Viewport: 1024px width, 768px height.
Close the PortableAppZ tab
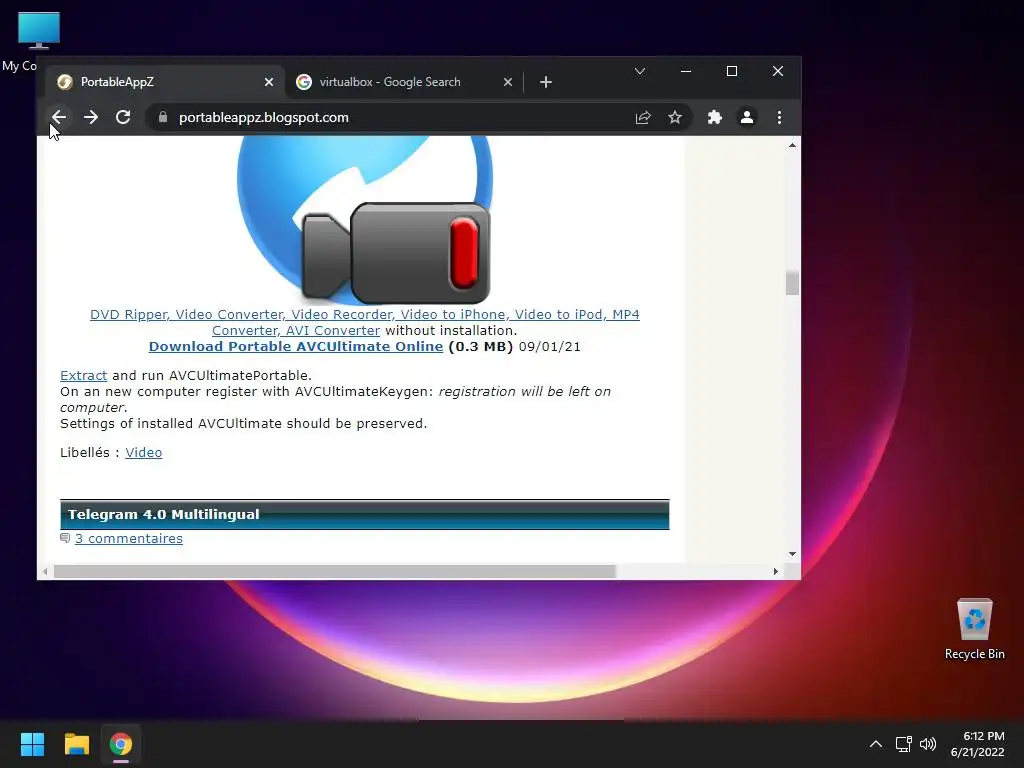click(x=268, y=82)
